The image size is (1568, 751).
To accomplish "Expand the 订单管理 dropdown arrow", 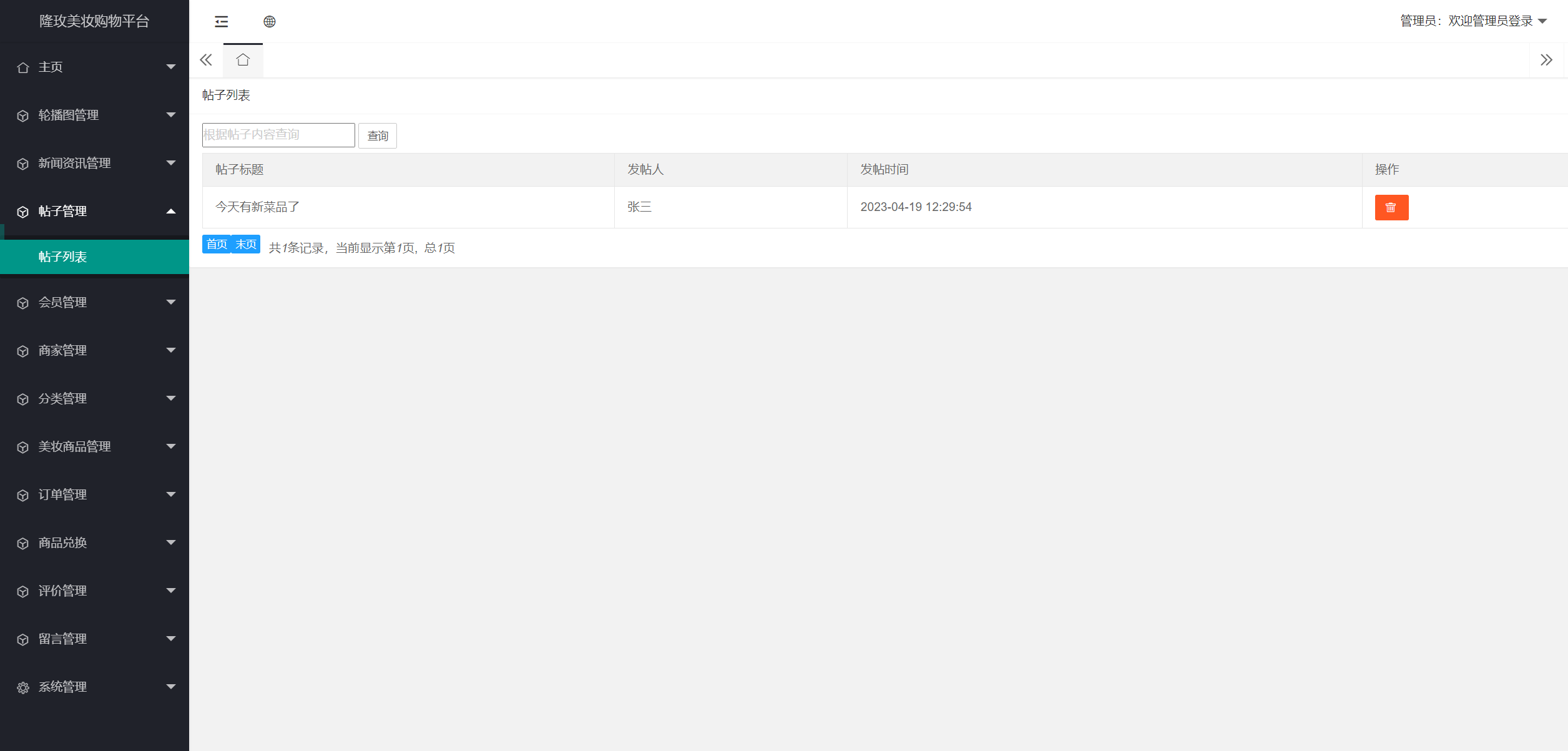I will click(x=170, y=494).
